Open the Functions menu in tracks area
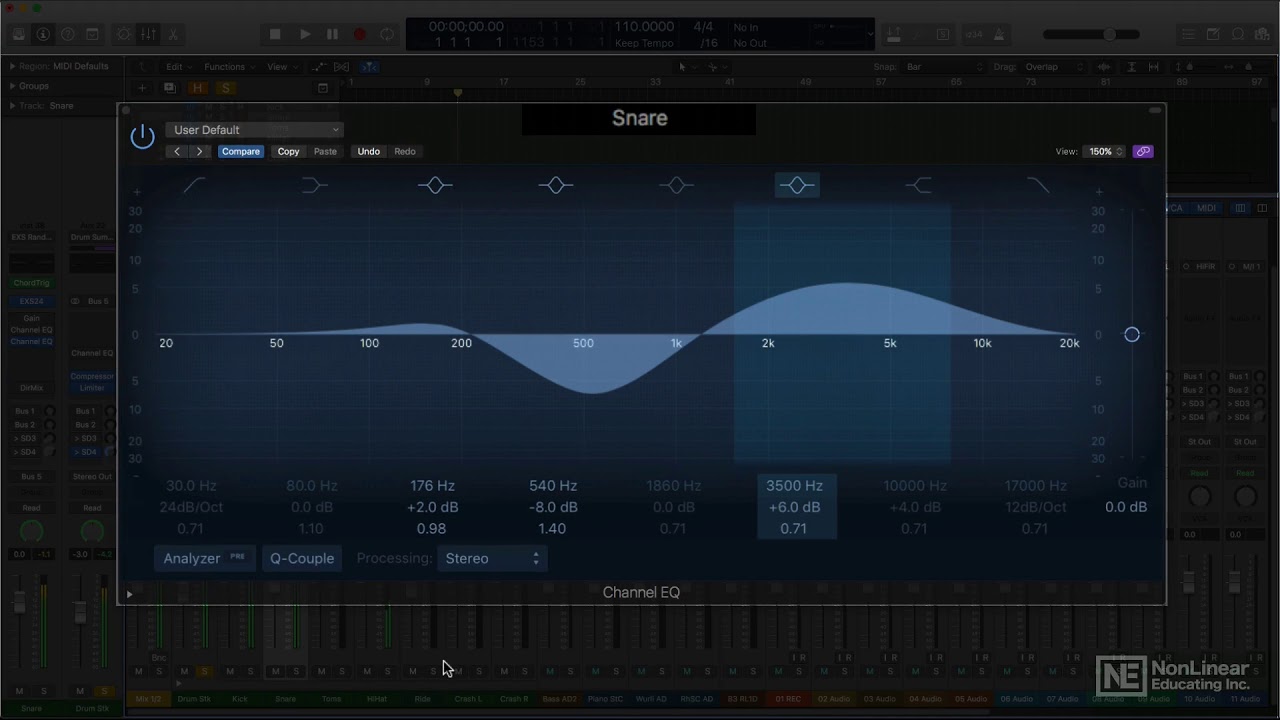1280x720 pixels. point(229,67)
